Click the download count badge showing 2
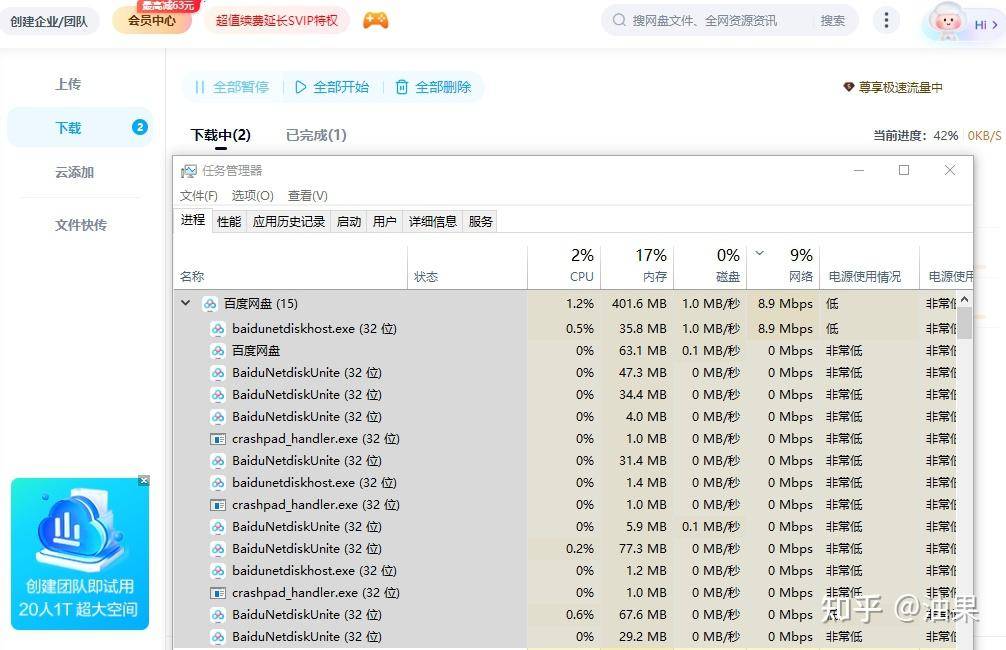The height and width of the screenshot is (650, 1006). click(139, 127)
